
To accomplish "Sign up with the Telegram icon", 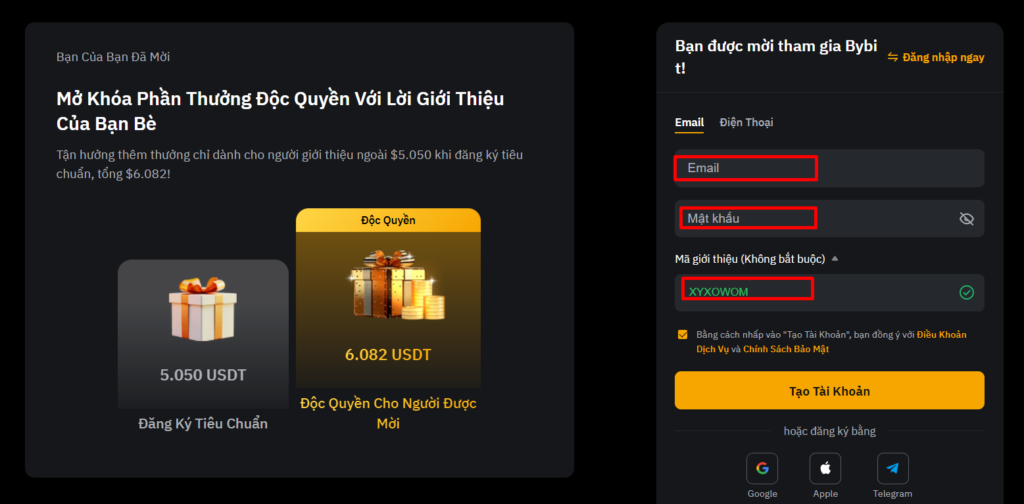I will click(893, 468).
